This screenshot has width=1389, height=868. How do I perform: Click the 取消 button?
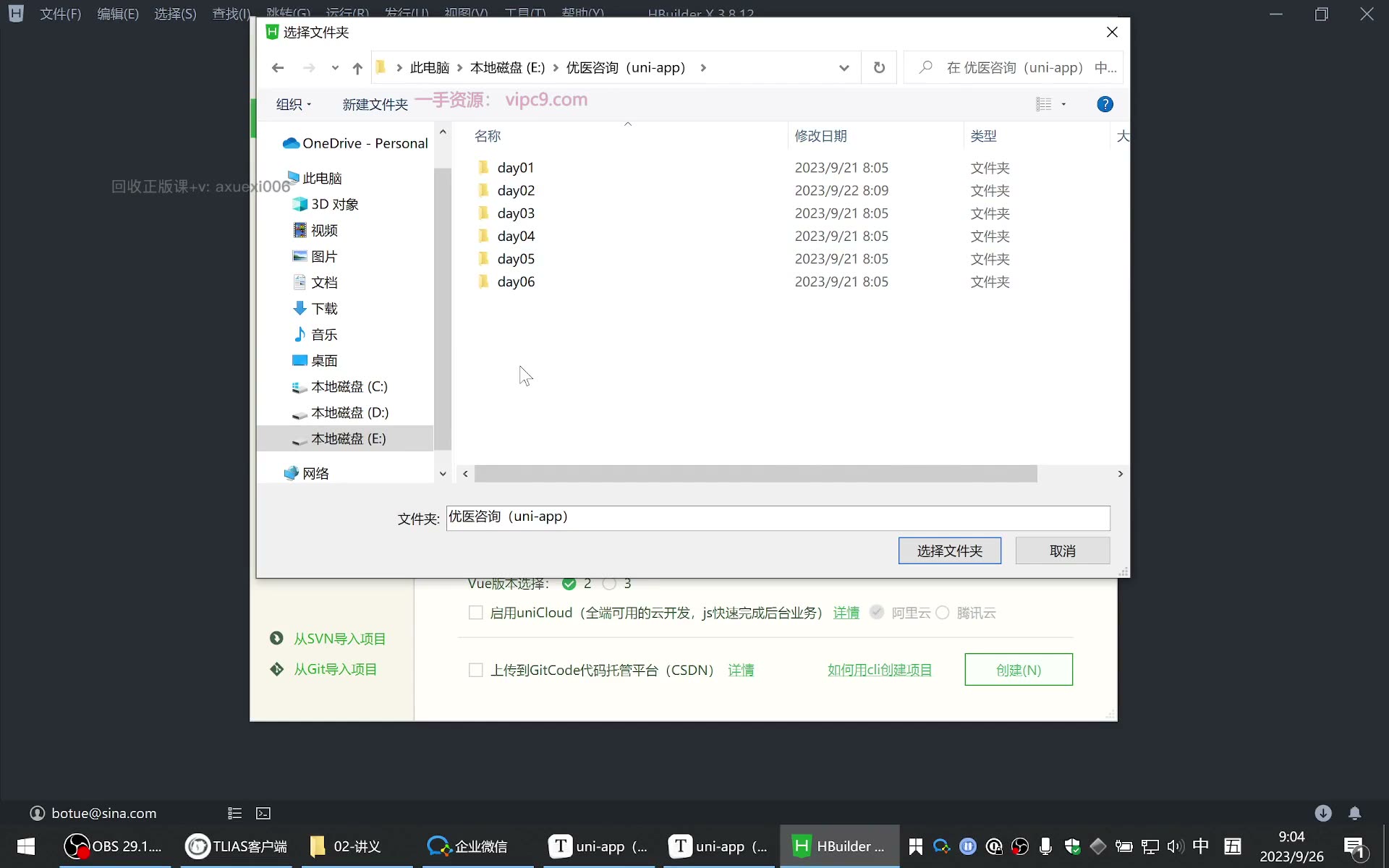pyautogui.click(x=1063, y=551)
